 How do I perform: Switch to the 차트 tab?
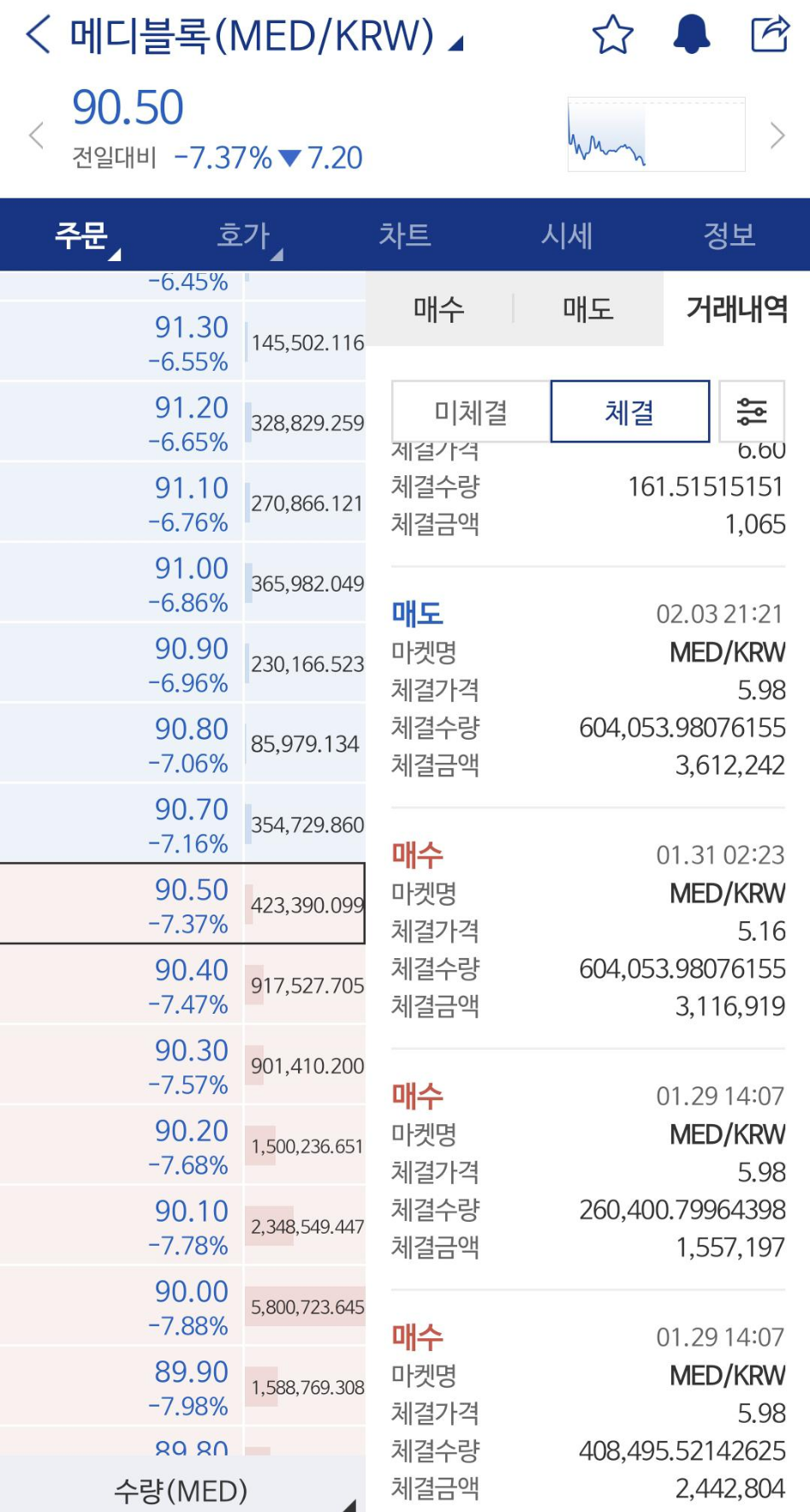click(x=405, y=235)
